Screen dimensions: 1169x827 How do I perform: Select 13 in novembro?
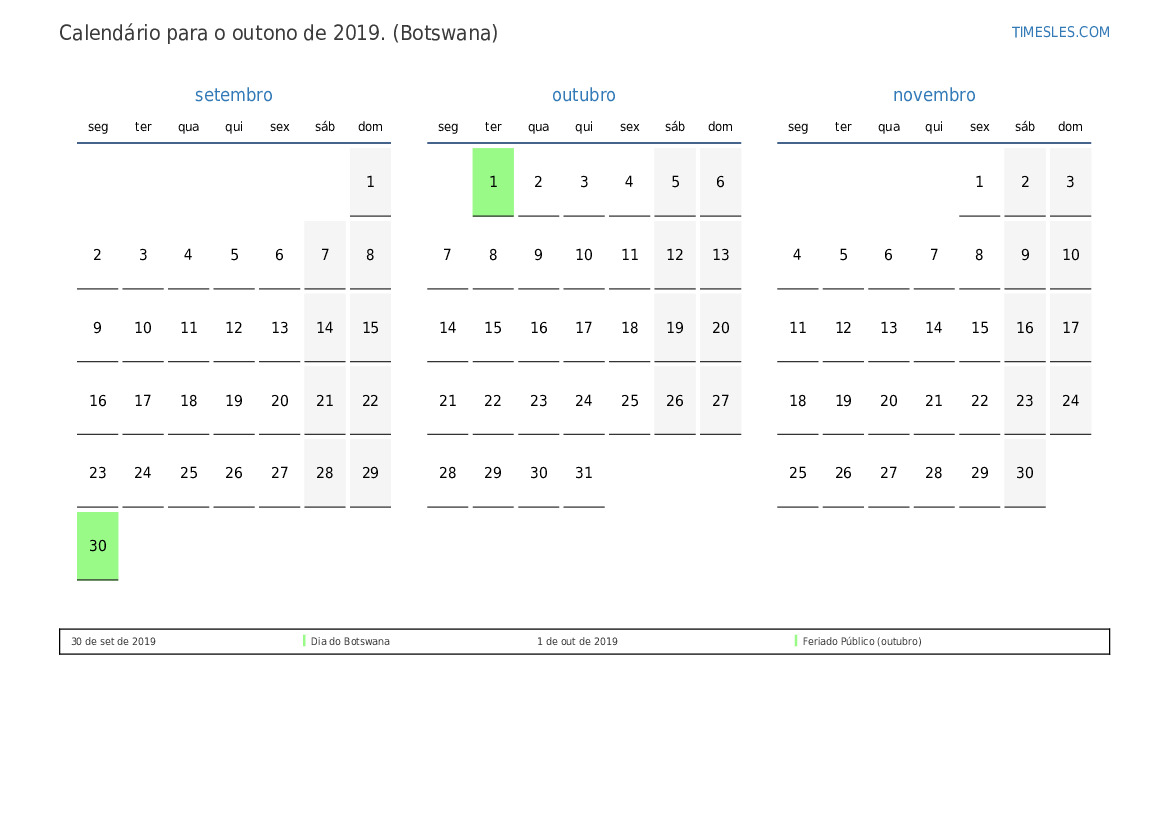pyautogui.click(x=888, y=328)
